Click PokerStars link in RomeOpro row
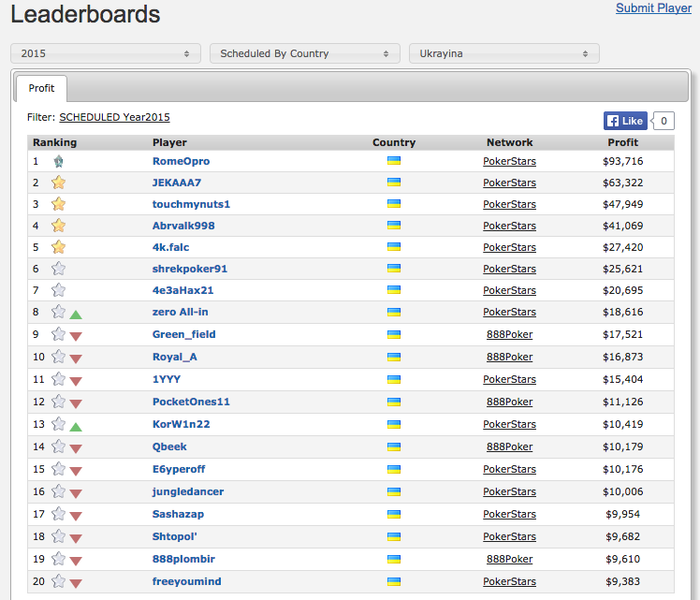The width and height of the screenshot is (700, 600). click(x=509, y=161)
